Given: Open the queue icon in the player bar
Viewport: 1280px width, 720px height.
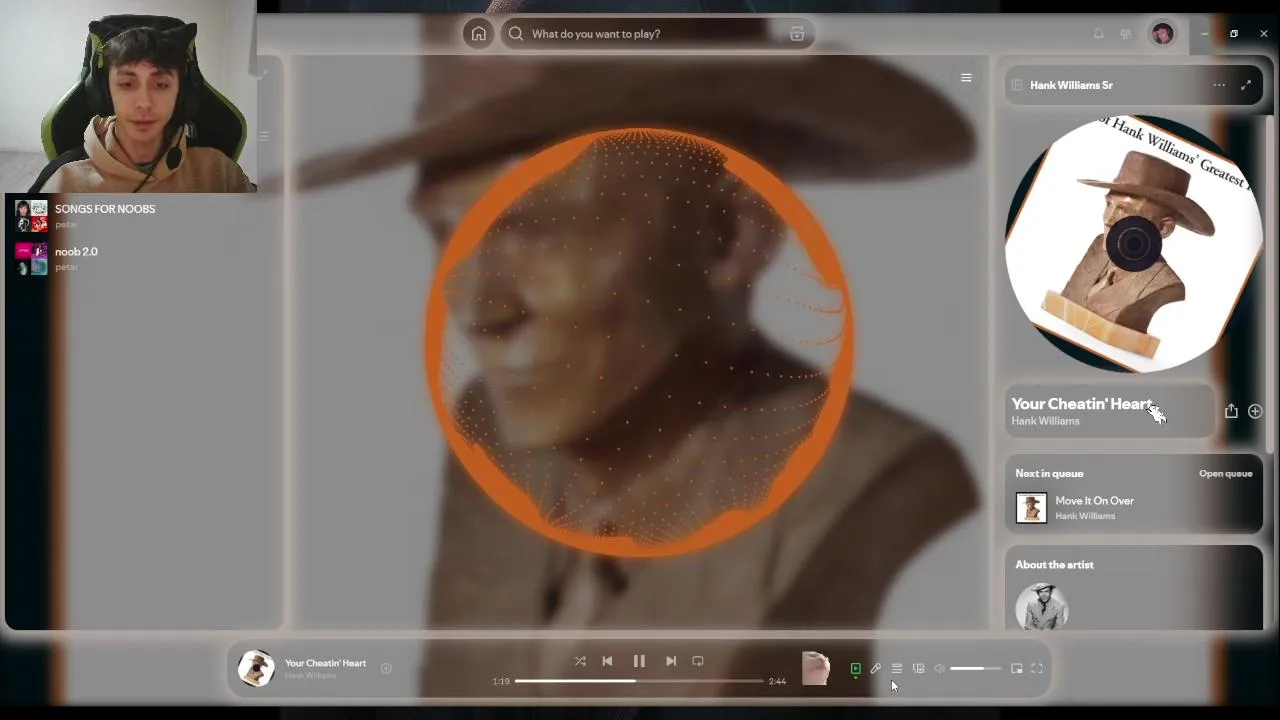Looking at the screenshot, I should (x=897, y=669).
